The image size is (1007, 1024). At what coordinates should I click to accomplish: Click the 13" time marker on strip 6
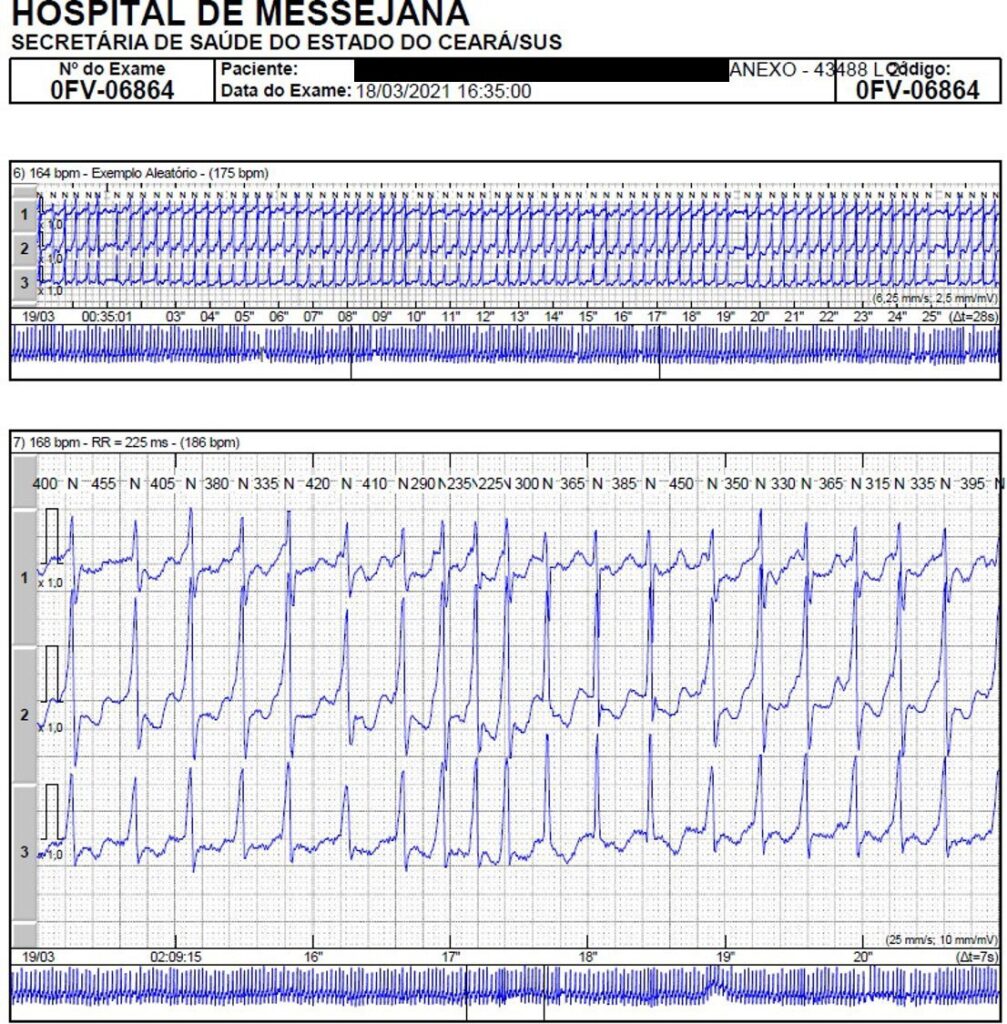pos(519,317)
